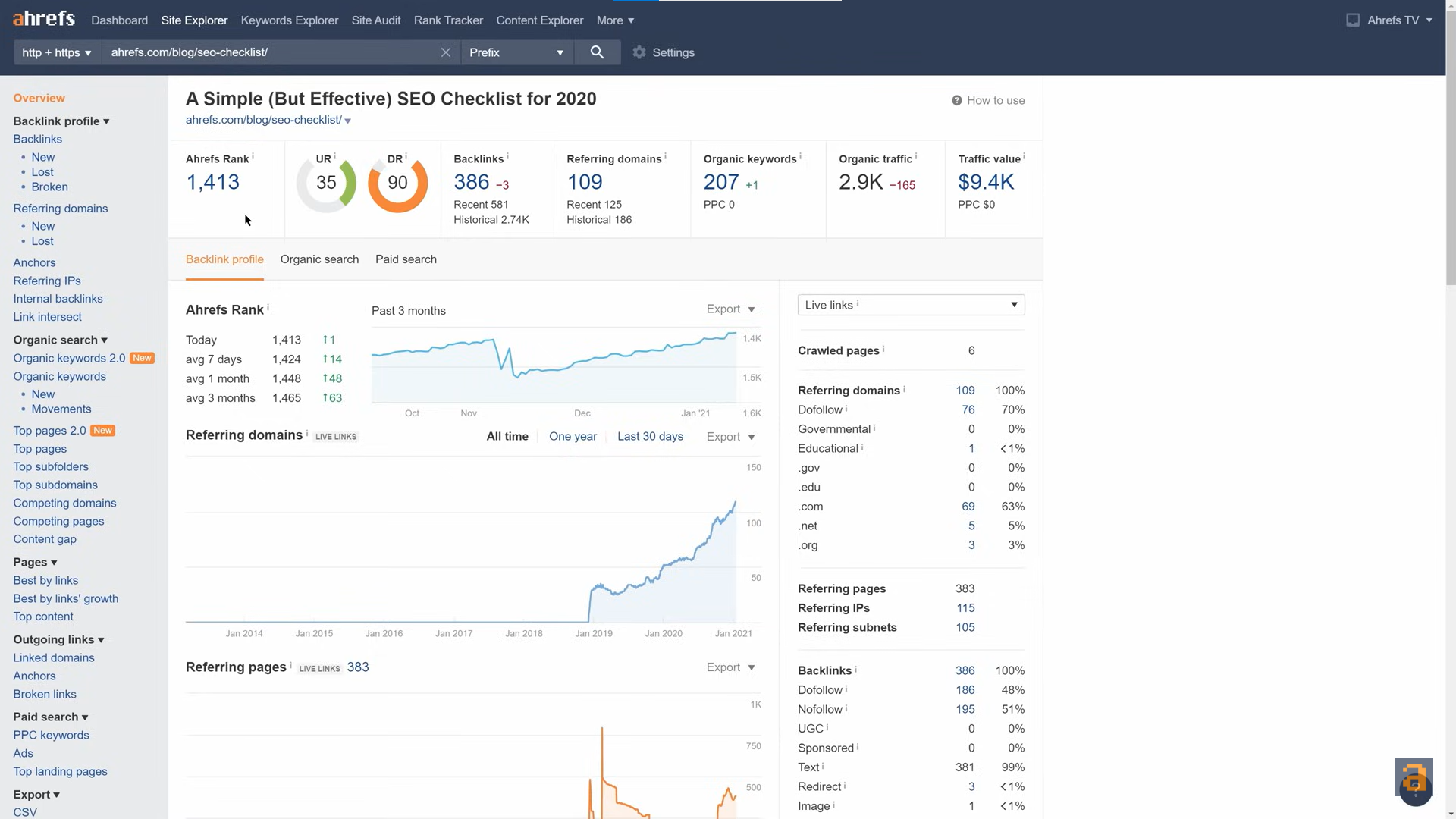Open the Link intersect sidebar link
The height and width of the screenshot is (819, 1456).
coord(47,317)
